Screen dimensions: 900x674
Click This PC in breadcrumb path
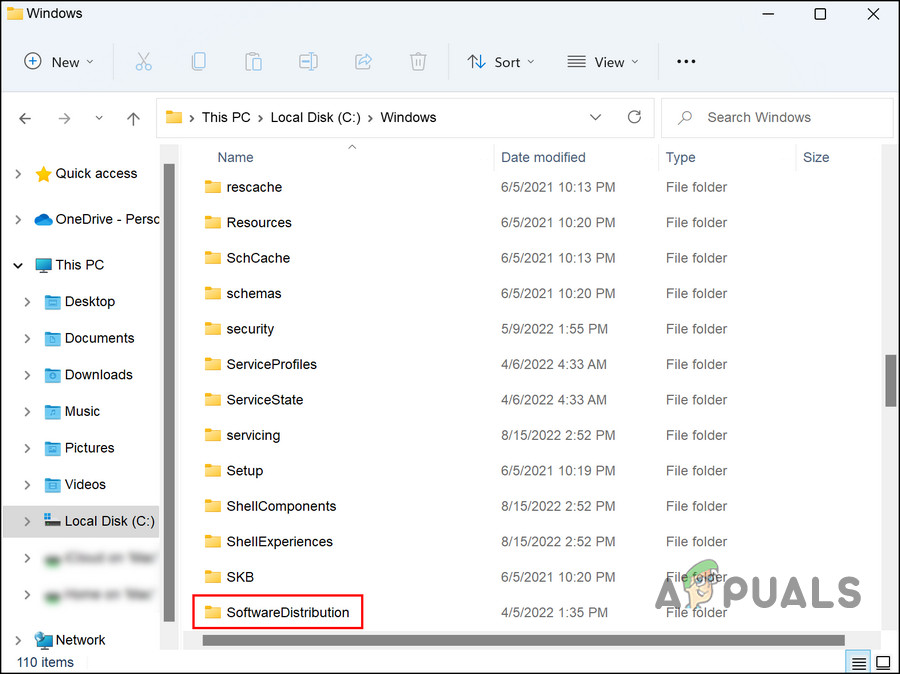[226, 117]
